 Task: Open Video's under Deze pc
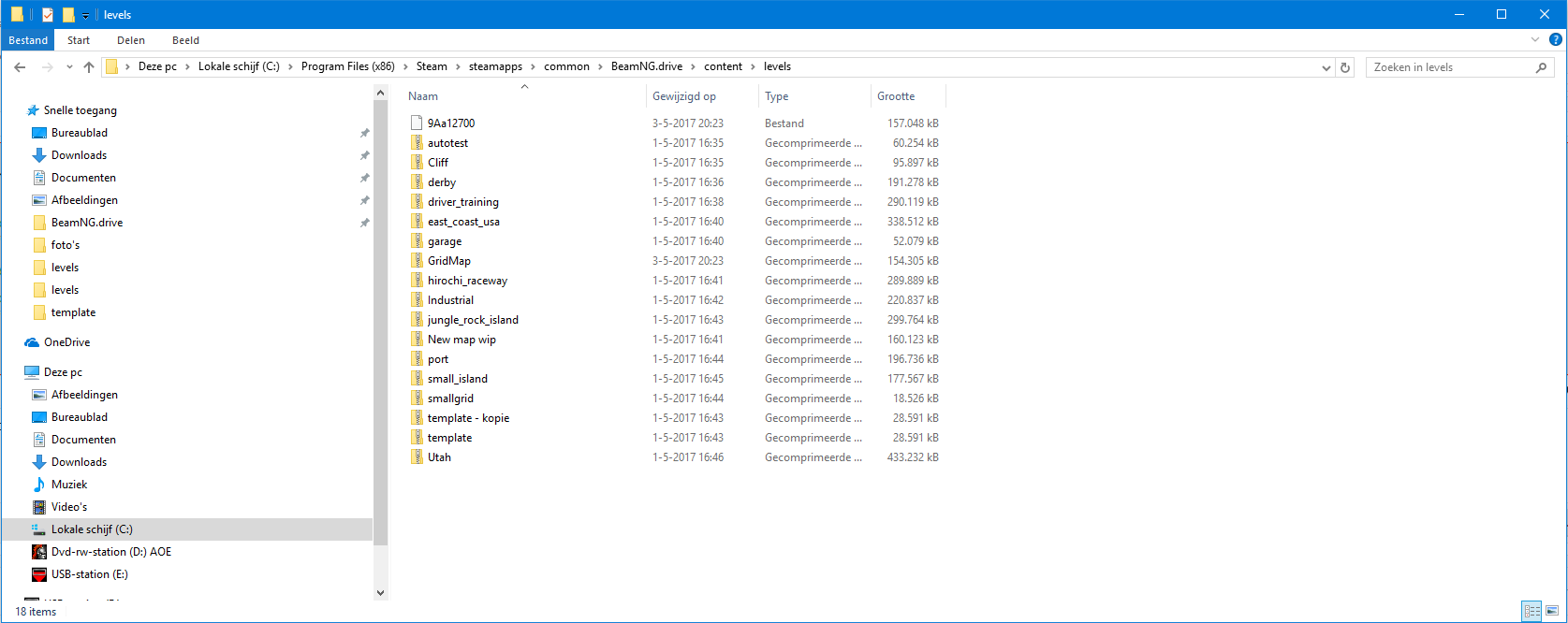(x=69, y=507)
